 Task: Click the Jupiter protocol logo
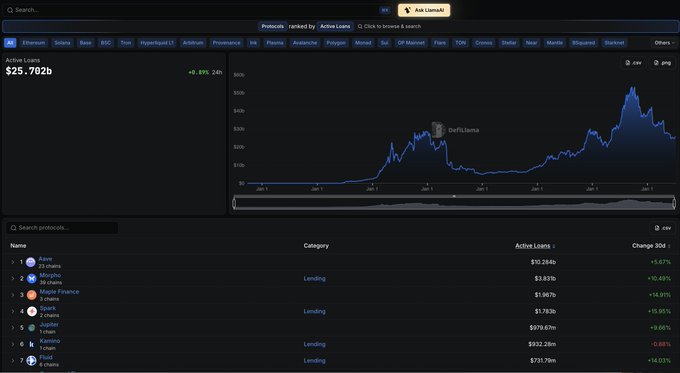[x=32, y=328]
